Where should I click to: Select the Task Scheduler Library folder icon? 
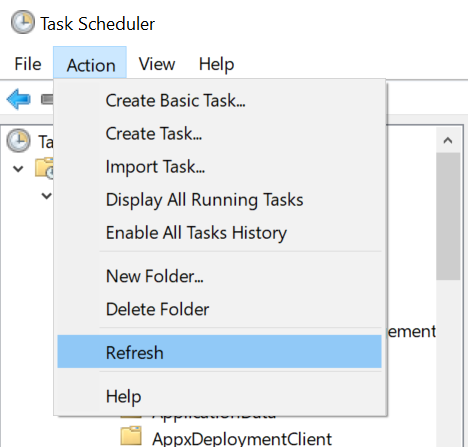pos(44,168)
